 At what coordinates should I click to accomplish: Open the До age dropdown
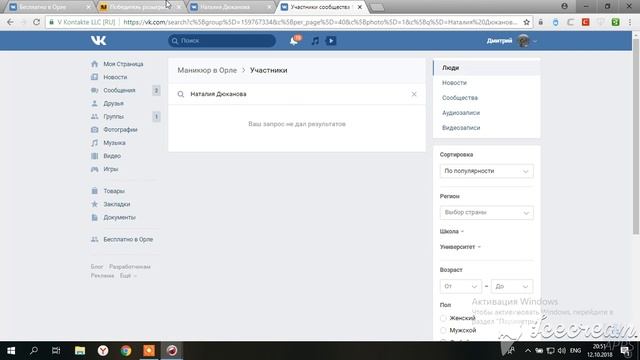(512, 287)
